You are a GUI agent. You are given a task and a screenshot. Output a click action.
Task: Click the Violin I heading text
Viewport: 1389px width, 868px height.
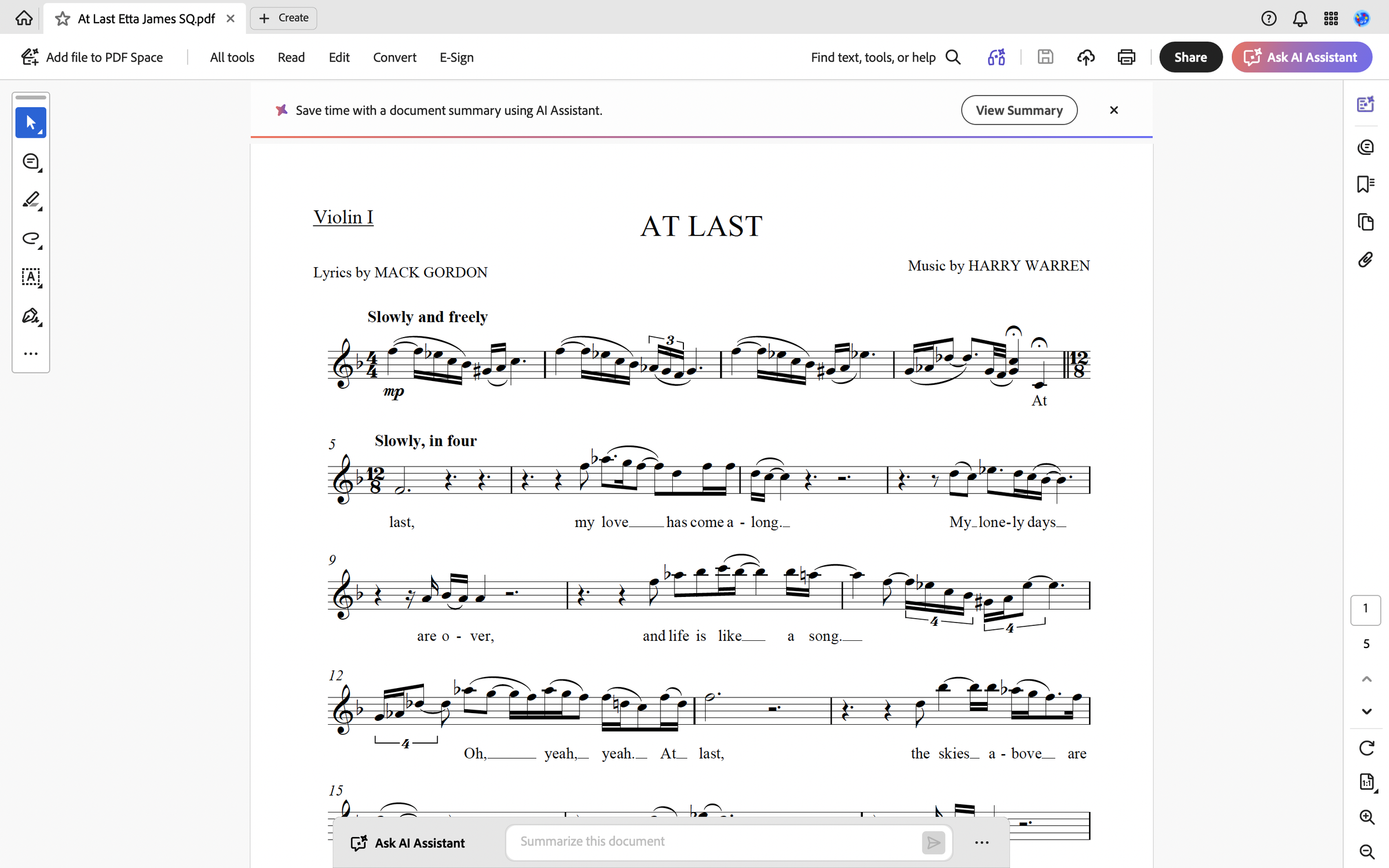(x=343, y=217)
